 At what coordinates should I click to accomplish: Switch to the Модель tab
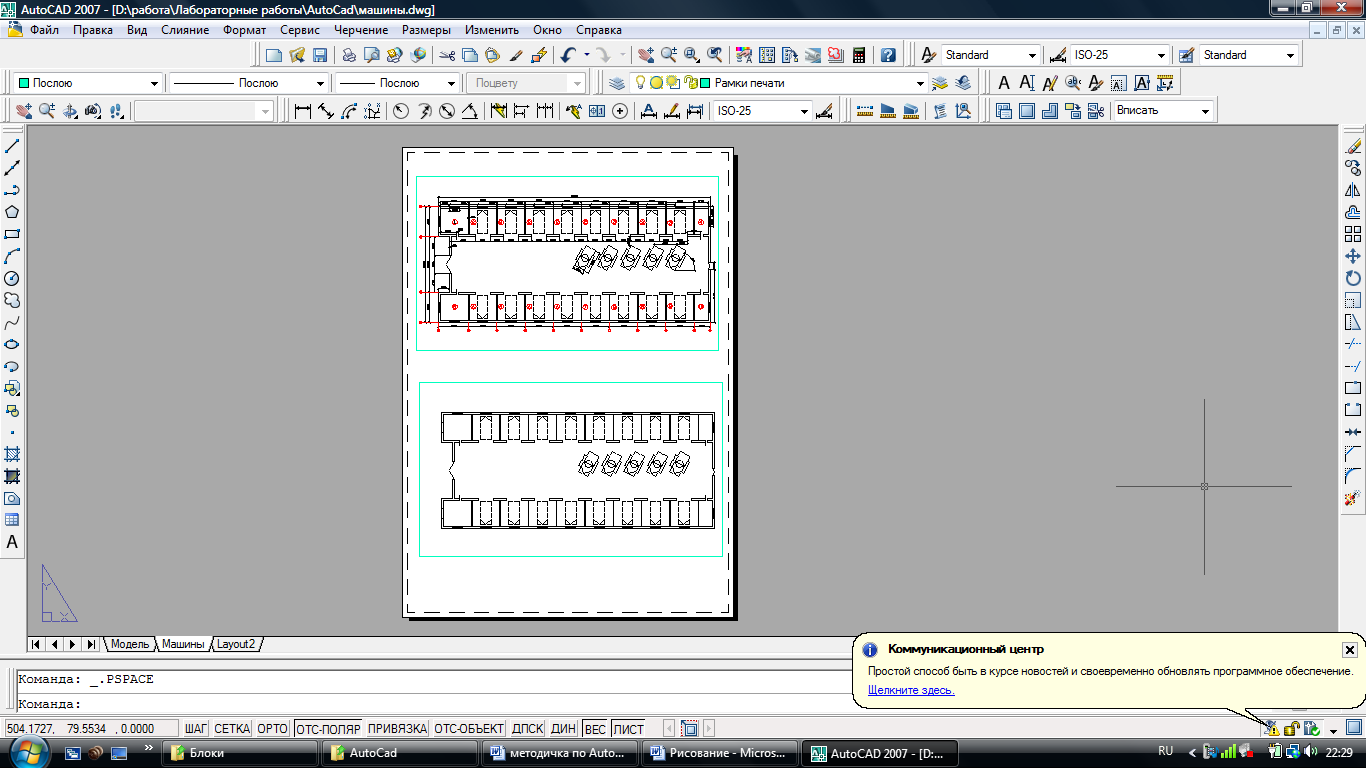tap(129, 644)
